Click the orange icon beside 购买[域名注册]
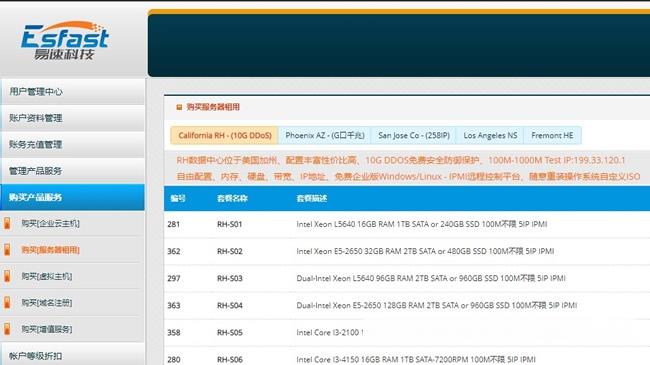The width and height of the screenshot is (650, 365). (7, 303)
